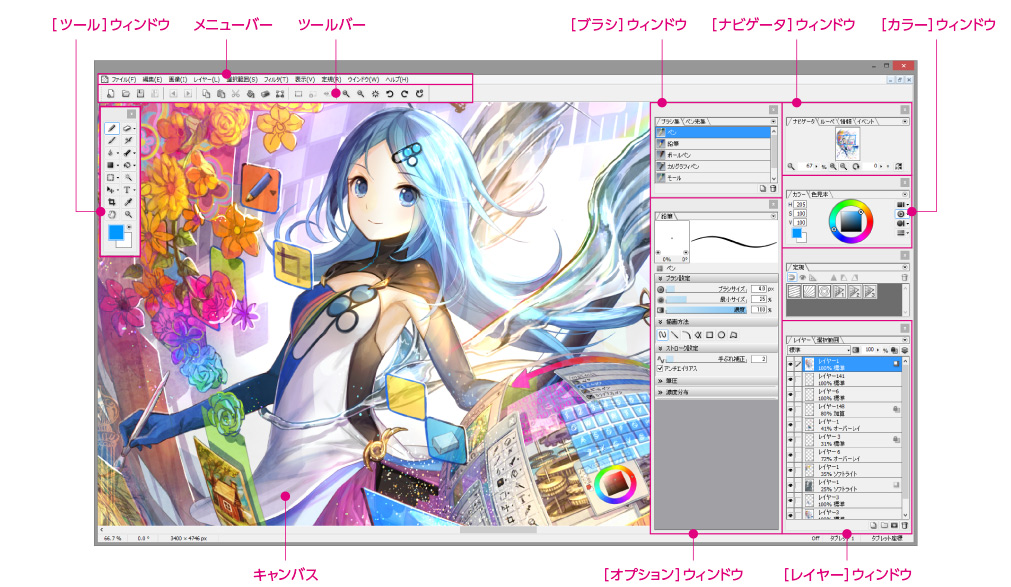
Task: Click the sun-shaped settings icon in the toolbar
Action: click(x=375, y=94)
